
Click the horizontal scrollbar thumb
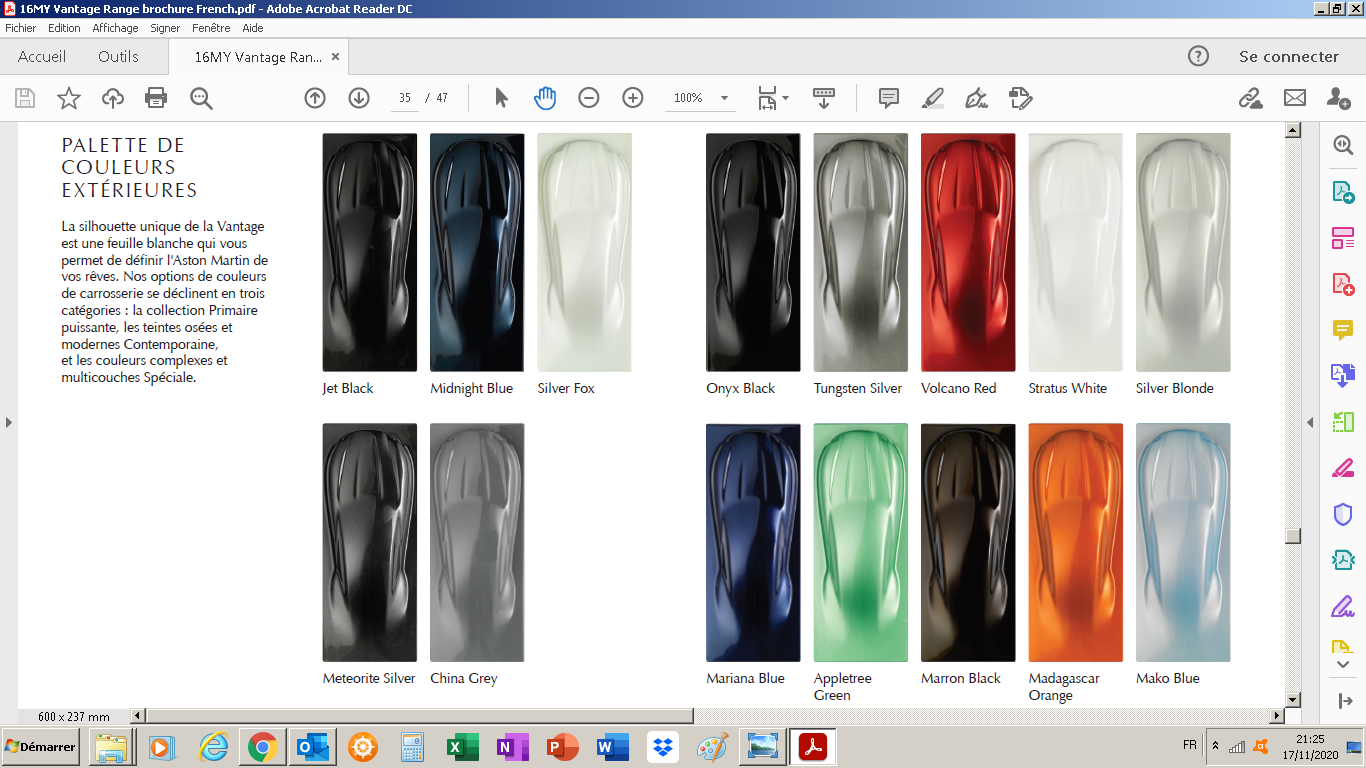click(419, 716)
